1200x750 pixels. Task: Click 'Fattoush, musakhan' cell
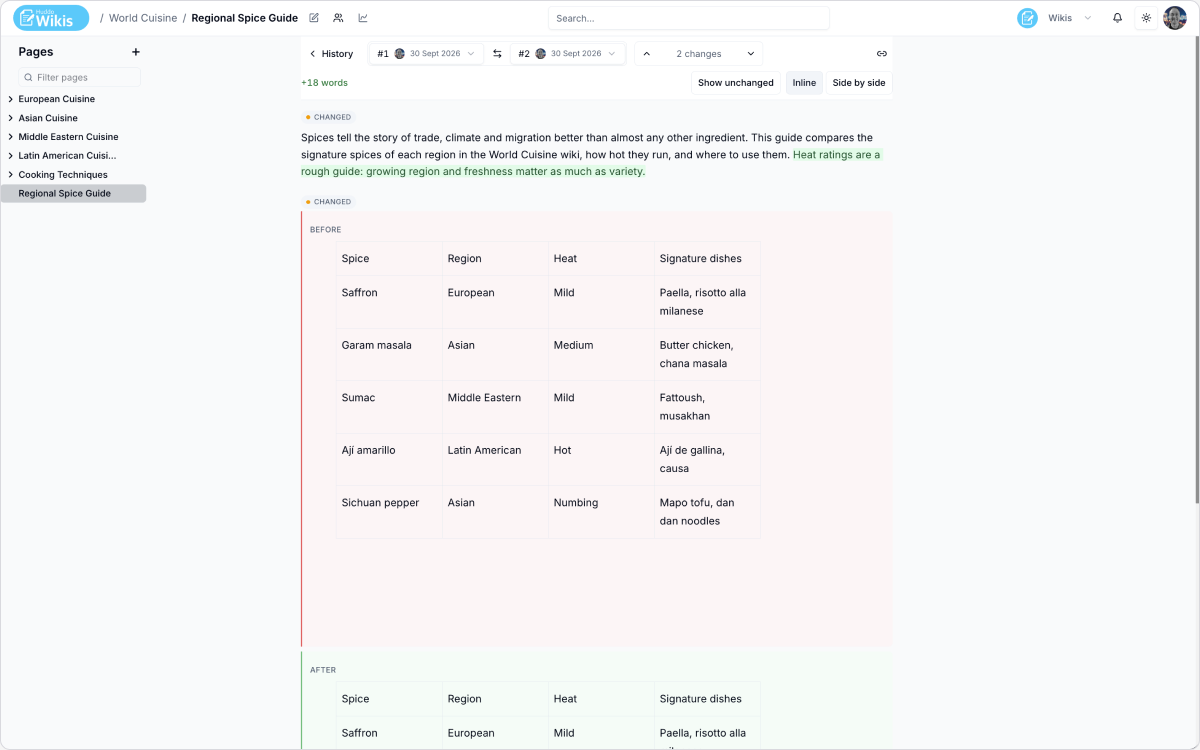[x=707, y=407]
